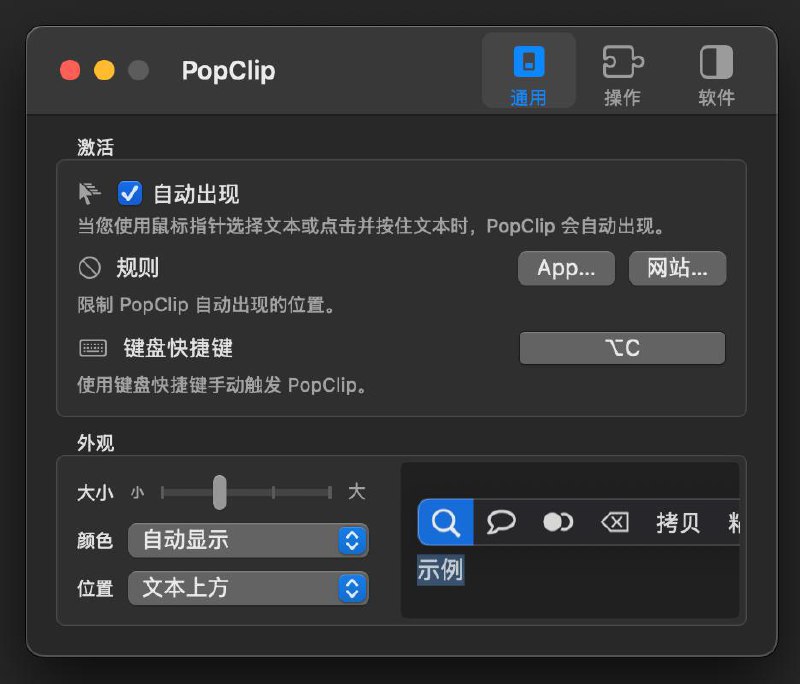Toggle the 自动出现 checkbox
This screenshot has height=684, width=800.
point(130,193)
